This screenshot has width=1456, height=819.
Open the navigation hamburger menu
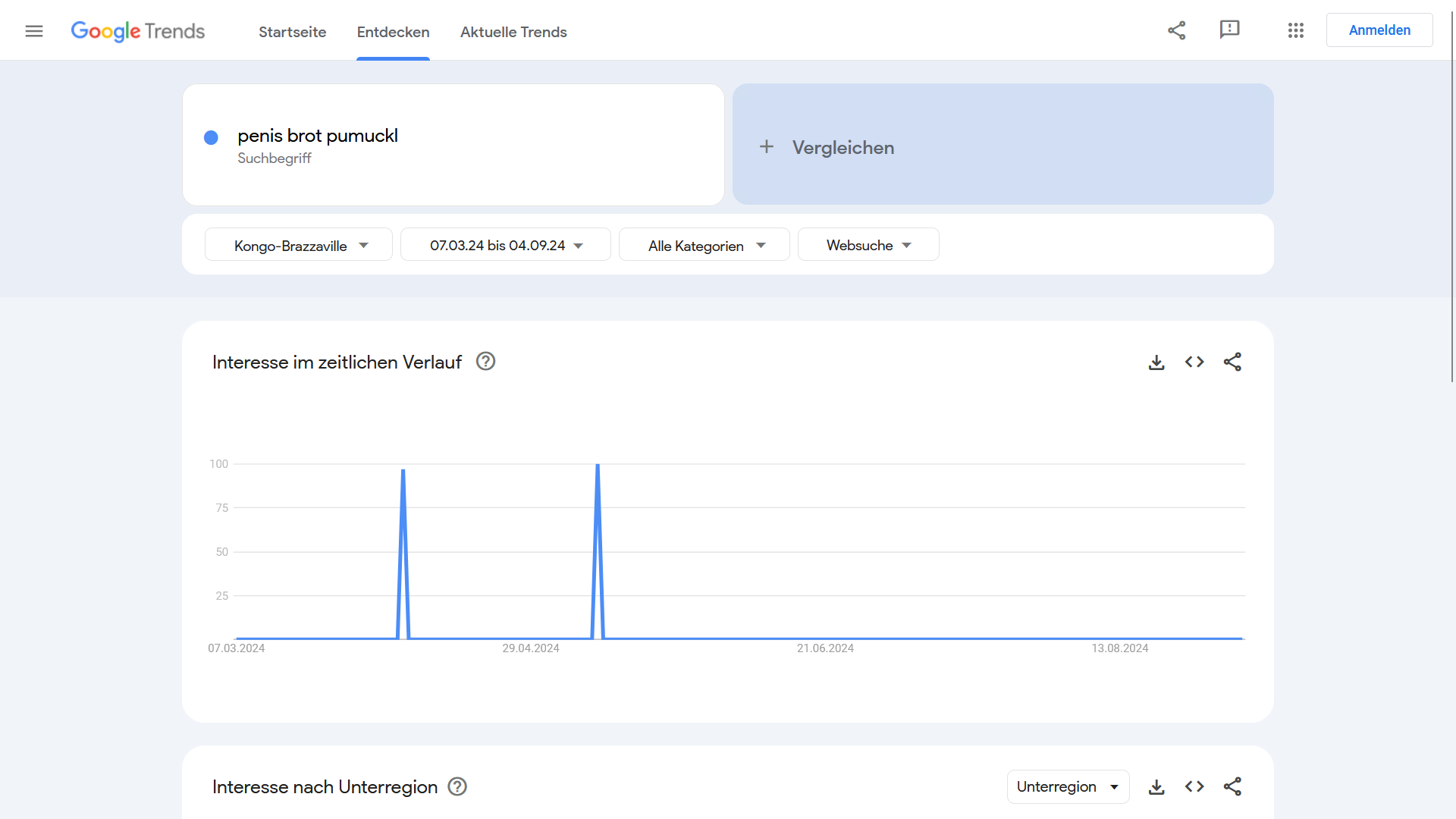34,30
